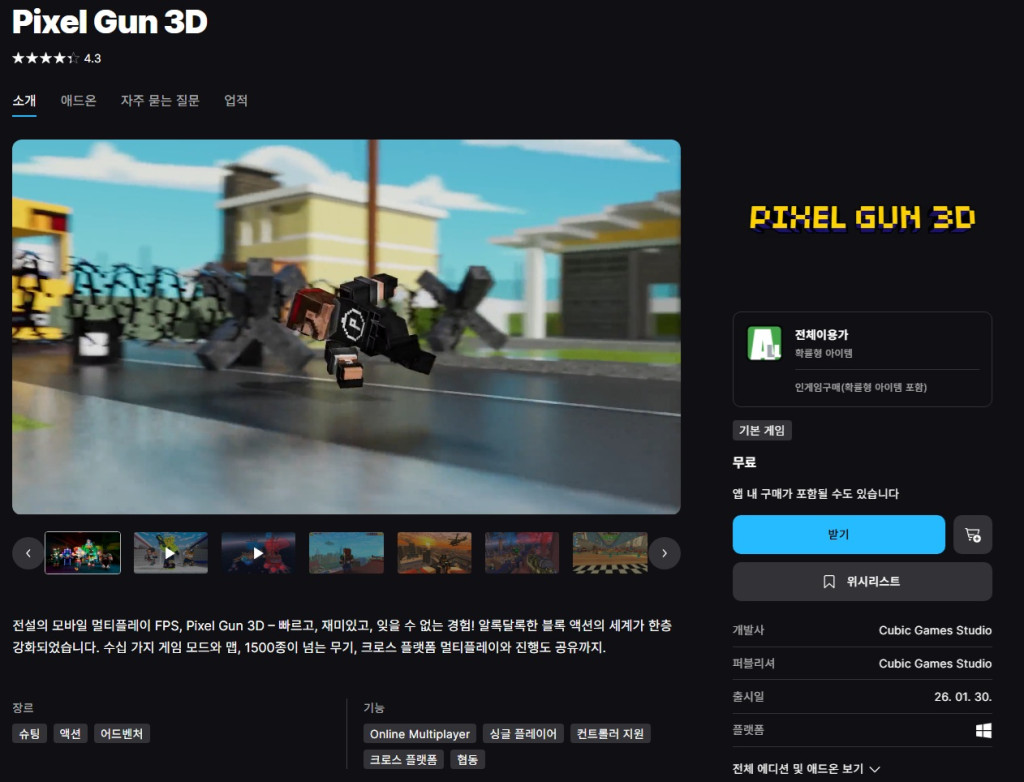Play the third thumbnail video in the carousel
The height and width of the screenshot is (782, 1024).
258,552
